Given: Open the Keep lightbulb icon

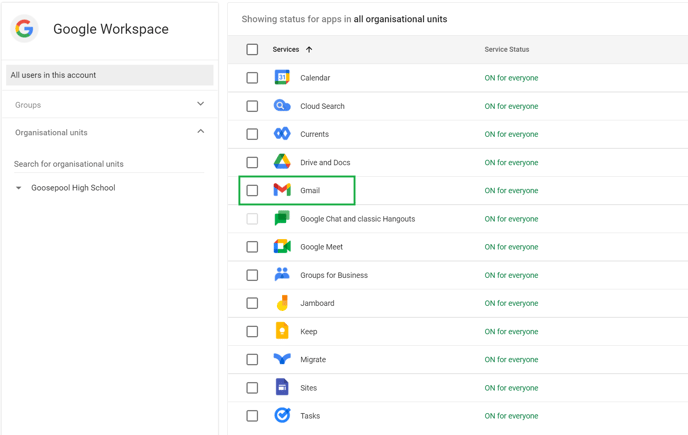Looking at the screenshot, I should pyautogui.click(x=282, y=331).
